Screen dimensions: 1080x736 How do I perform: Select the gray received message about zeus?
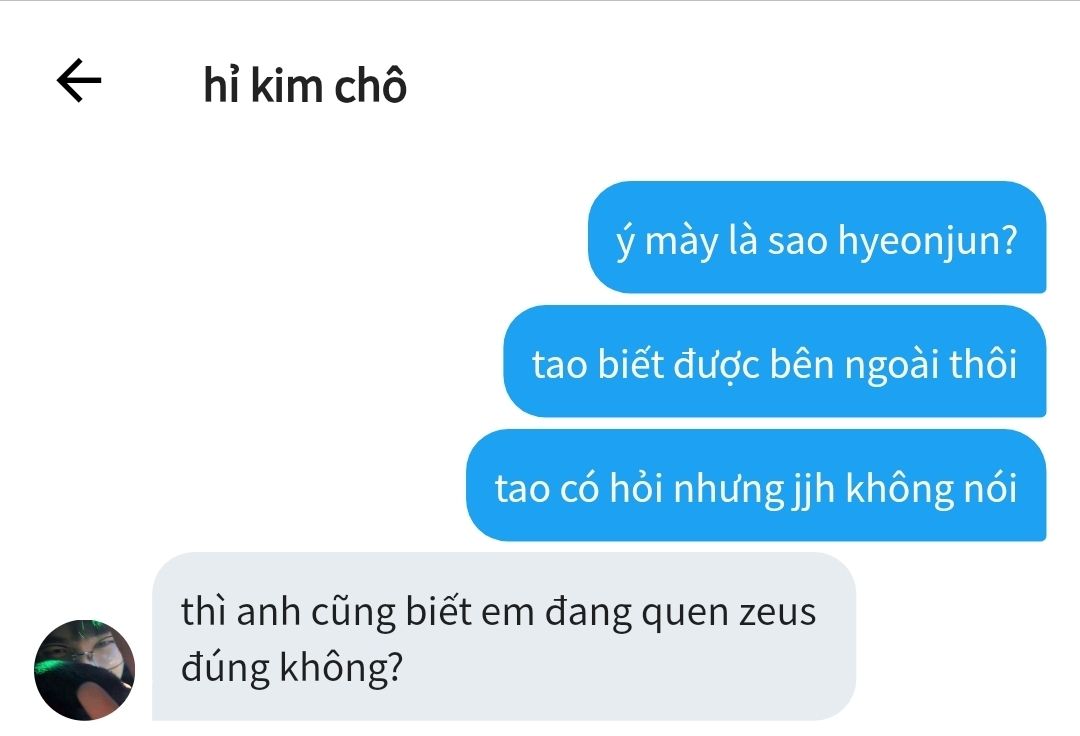pyautogui.click(x=503, y=636)
